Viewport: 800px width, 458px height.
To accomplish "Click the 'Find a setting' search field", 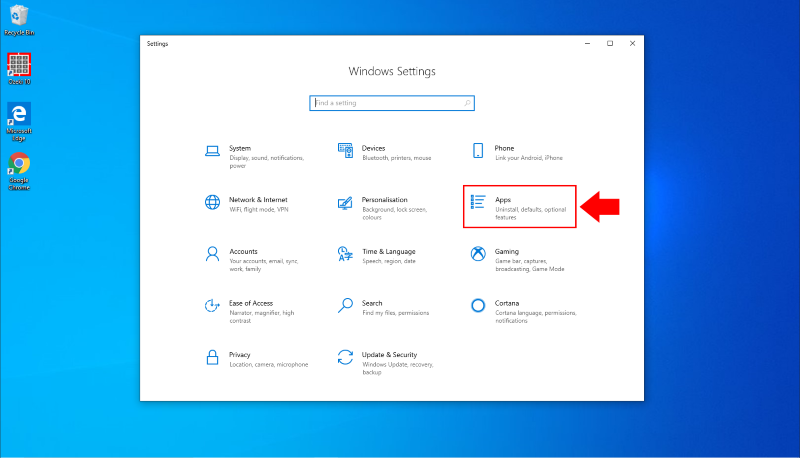I will pyautogui.click(x=392, y=103).
